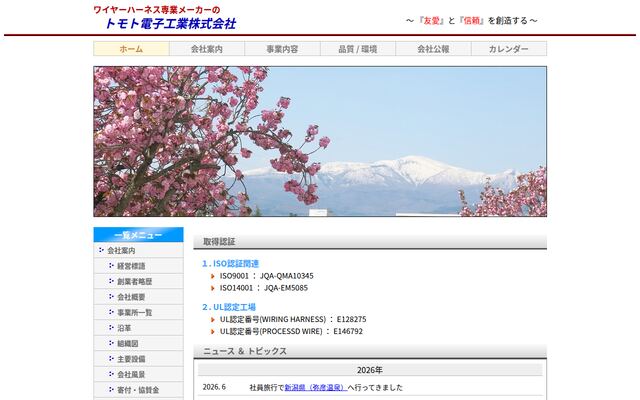640x400 pixels.
Task: Click the UL PROCESSD WIRE E146792 entry
Action: 291,331
